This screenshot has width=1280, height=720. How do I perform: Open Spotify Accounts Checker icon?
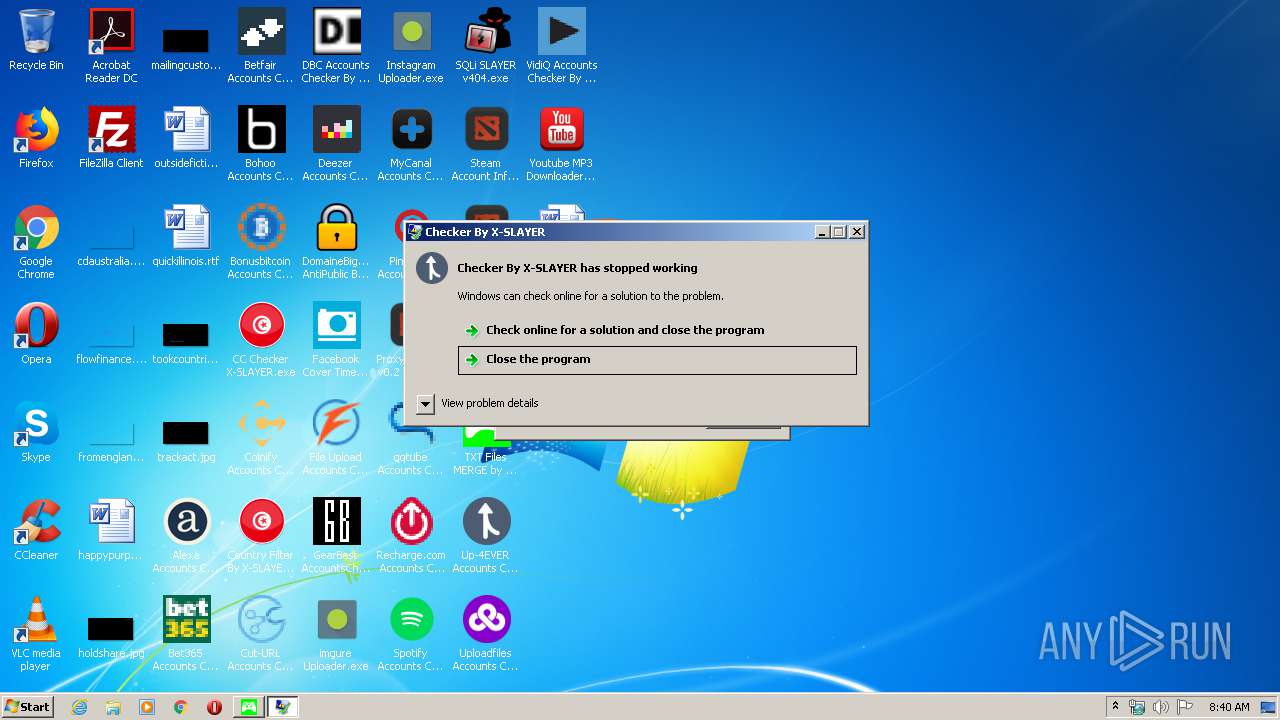[411, 634]
